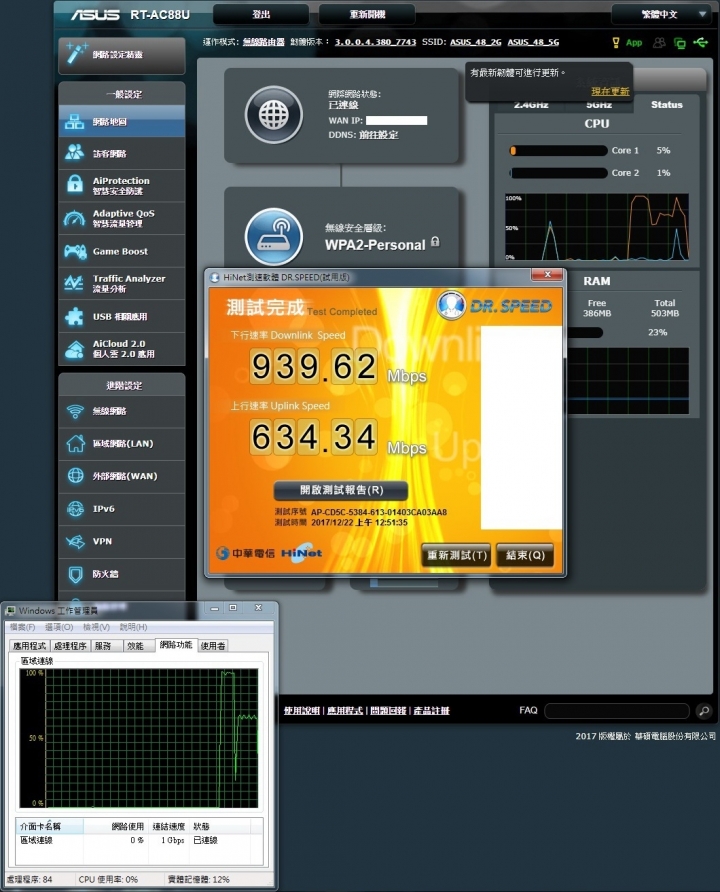This screenshot has height=892, width=720.
Task: Click the product registration link in footer
Action: point(431,711)
